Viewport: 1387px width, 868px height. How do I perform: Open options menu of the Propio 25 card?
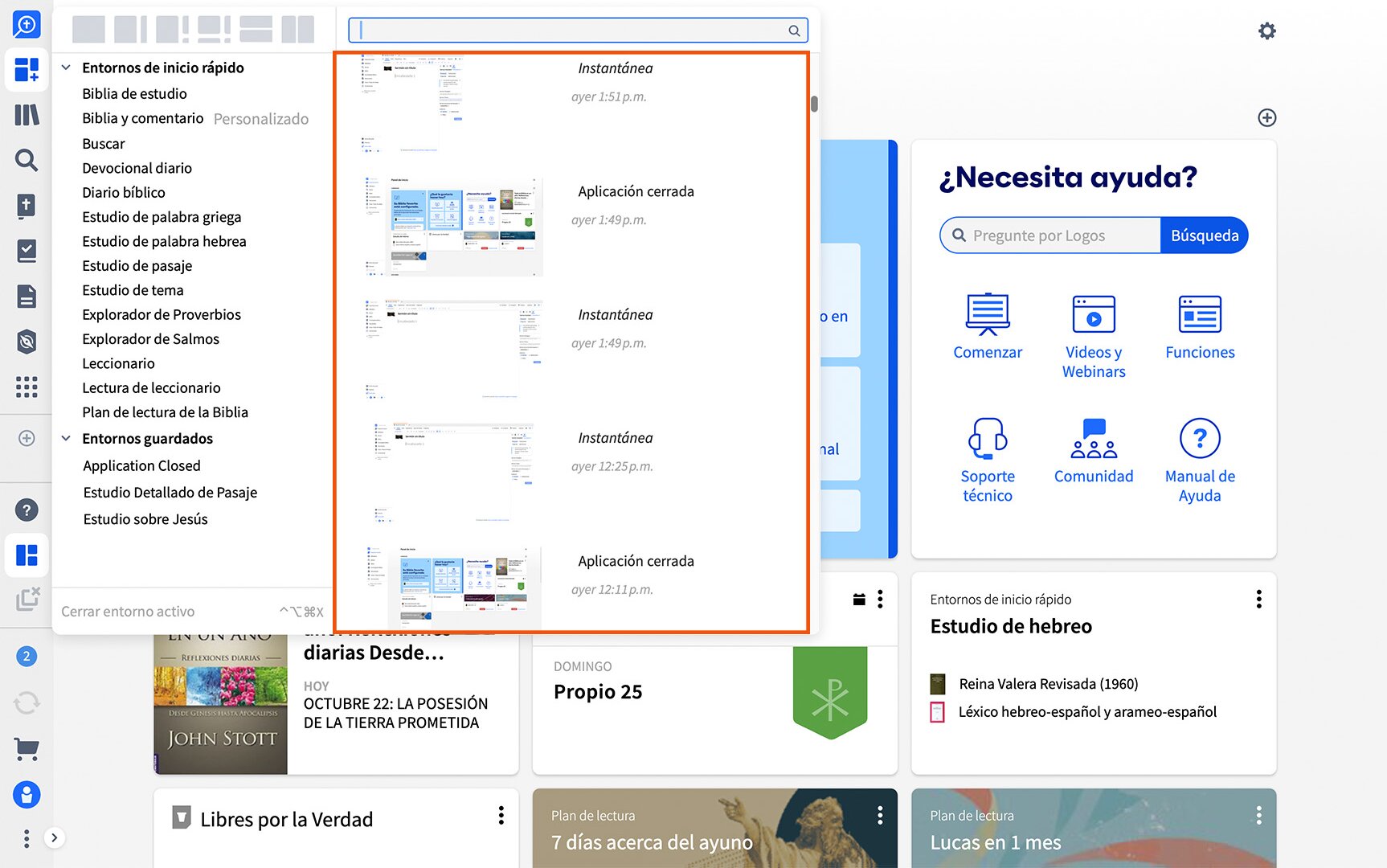click(880, 599)
